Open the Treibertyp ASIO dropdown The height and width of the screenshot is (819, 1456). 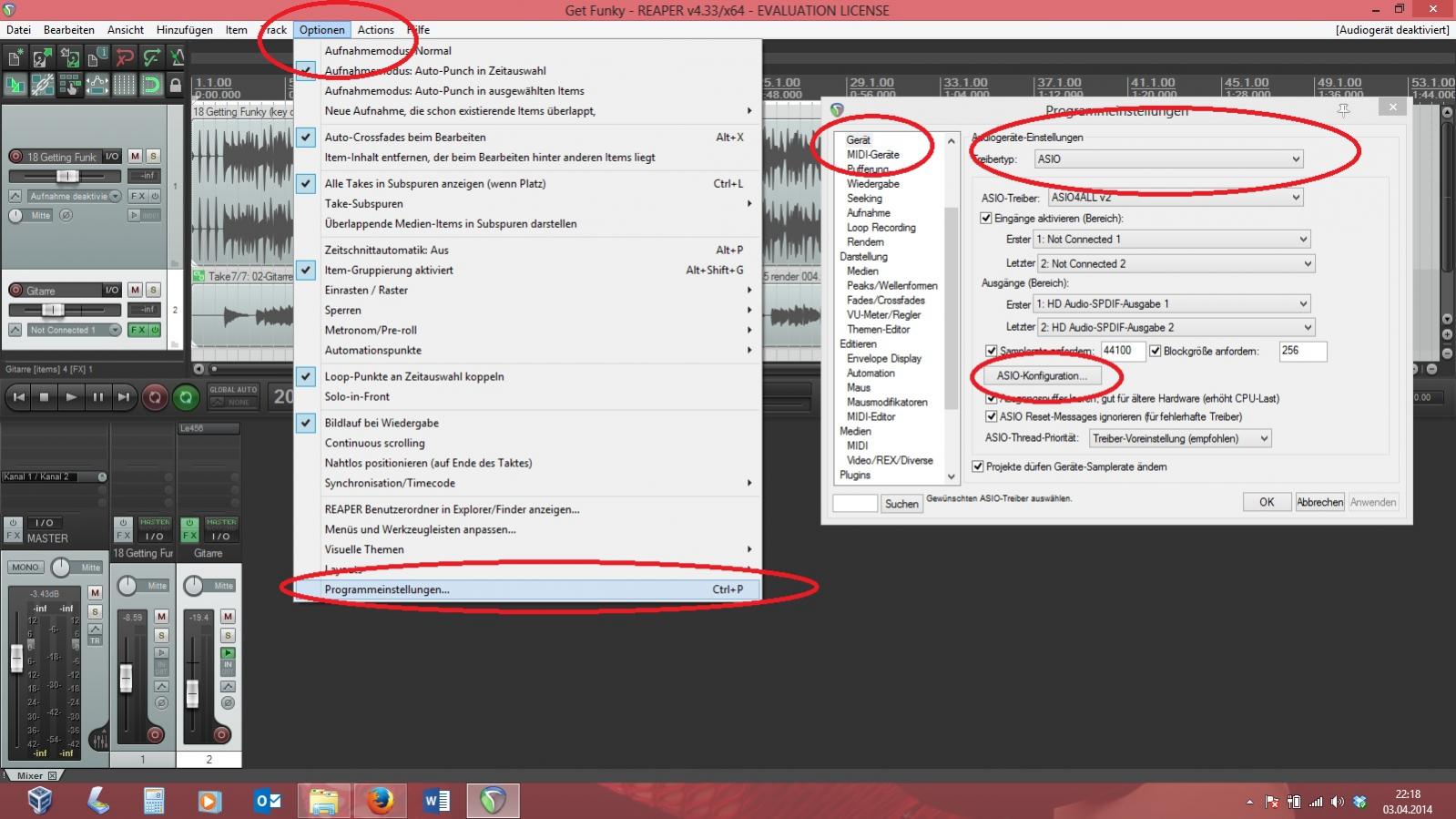(1169, 159)
